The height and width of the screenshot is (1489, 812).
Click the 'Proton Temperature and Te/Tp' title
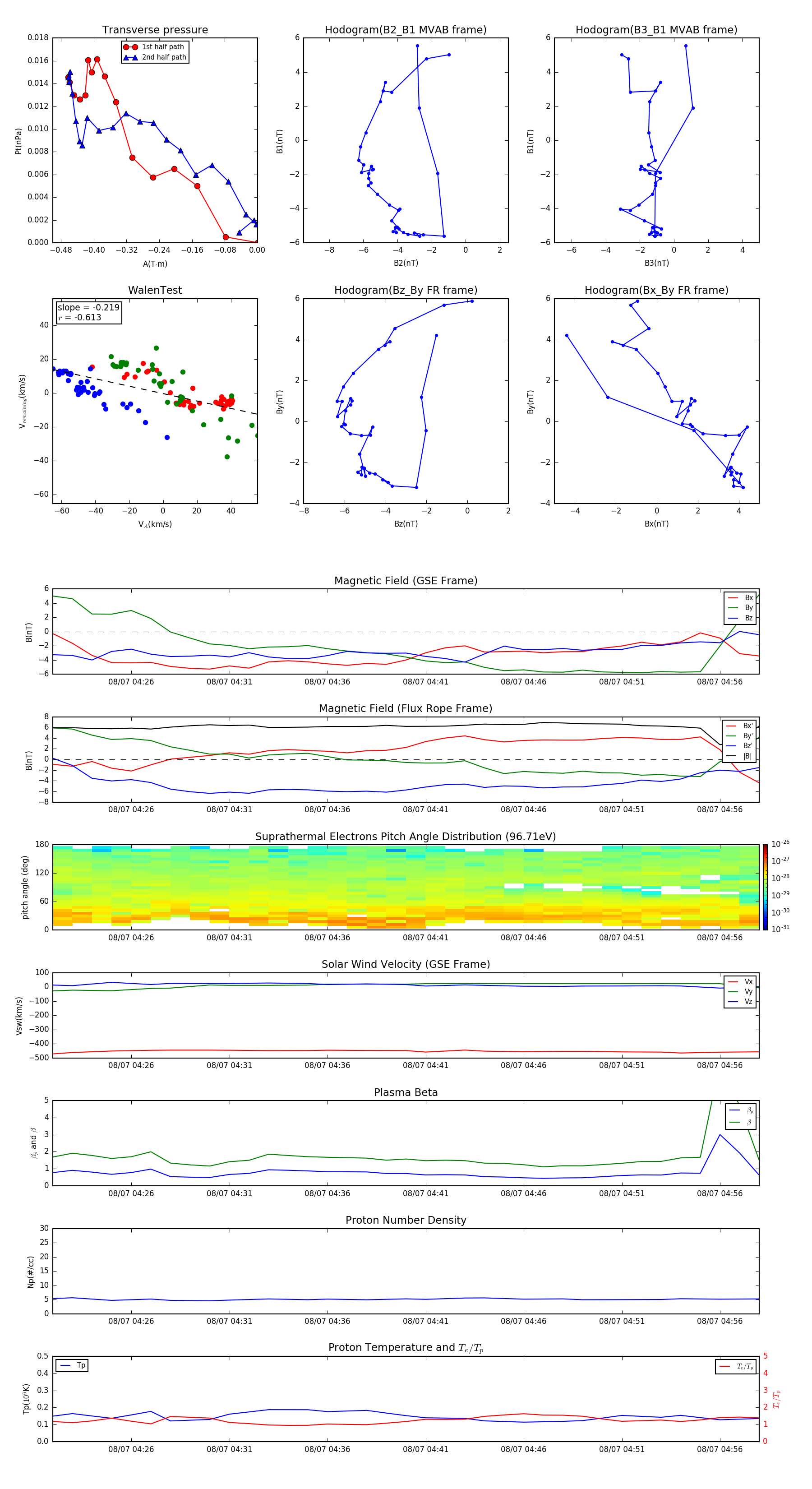pyautogui.click(x=406, y=1348)
